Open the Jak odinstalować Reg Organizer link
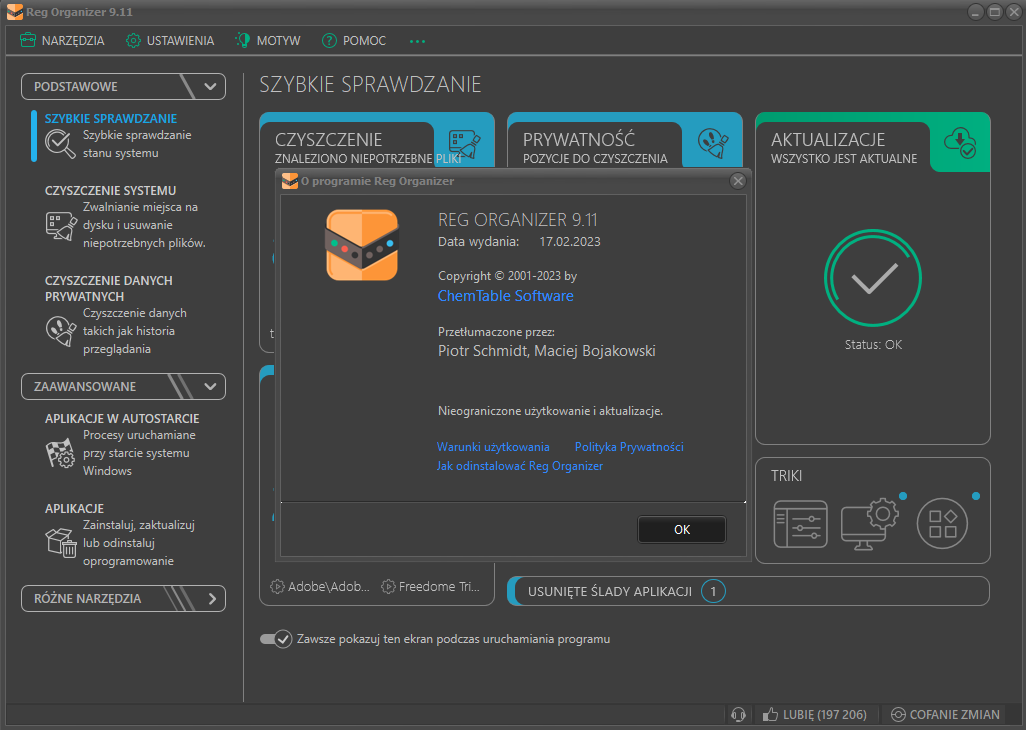 520,466
